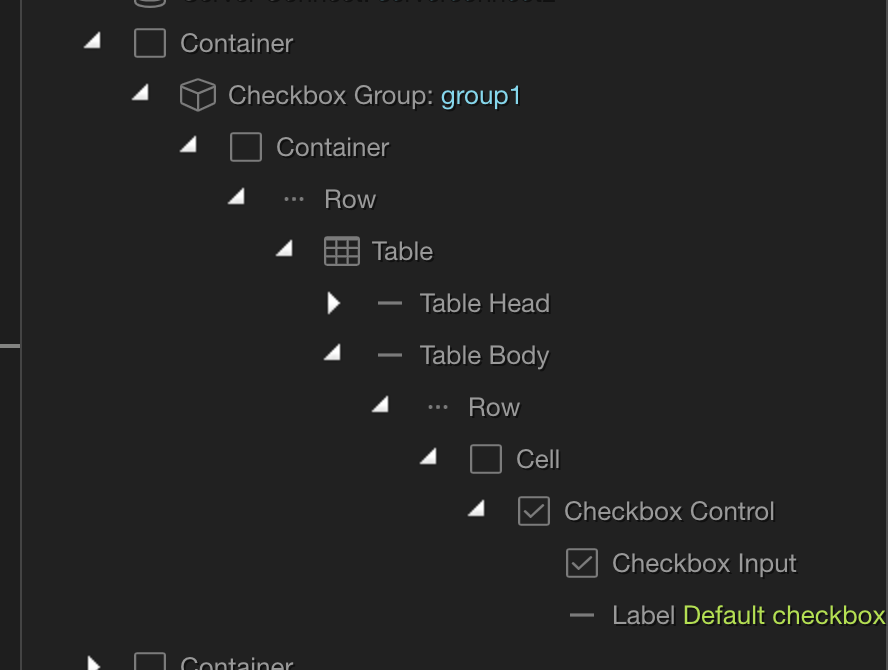Select the Checkbox Group tree item
Screen dimensions: 888x670
click(x=374, y=95)
